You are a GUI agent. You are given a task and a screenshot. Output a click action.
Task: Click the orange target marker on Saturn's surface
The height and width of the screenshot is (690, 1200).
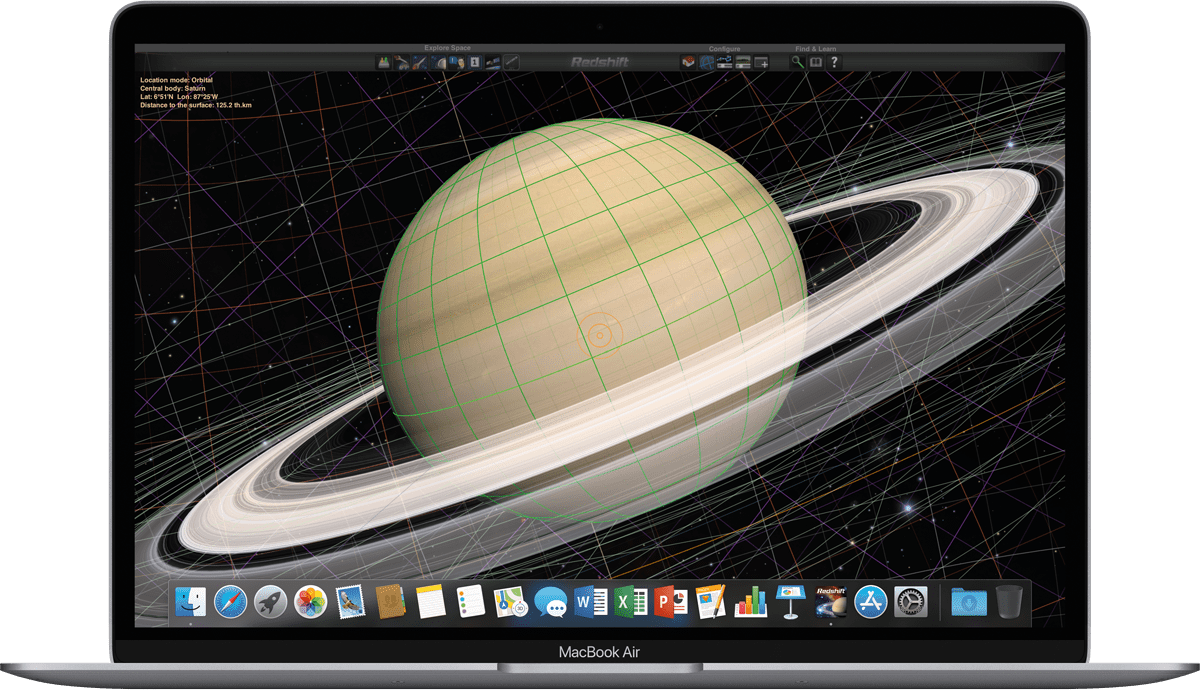pyautogui.click(x=600, y=335)
